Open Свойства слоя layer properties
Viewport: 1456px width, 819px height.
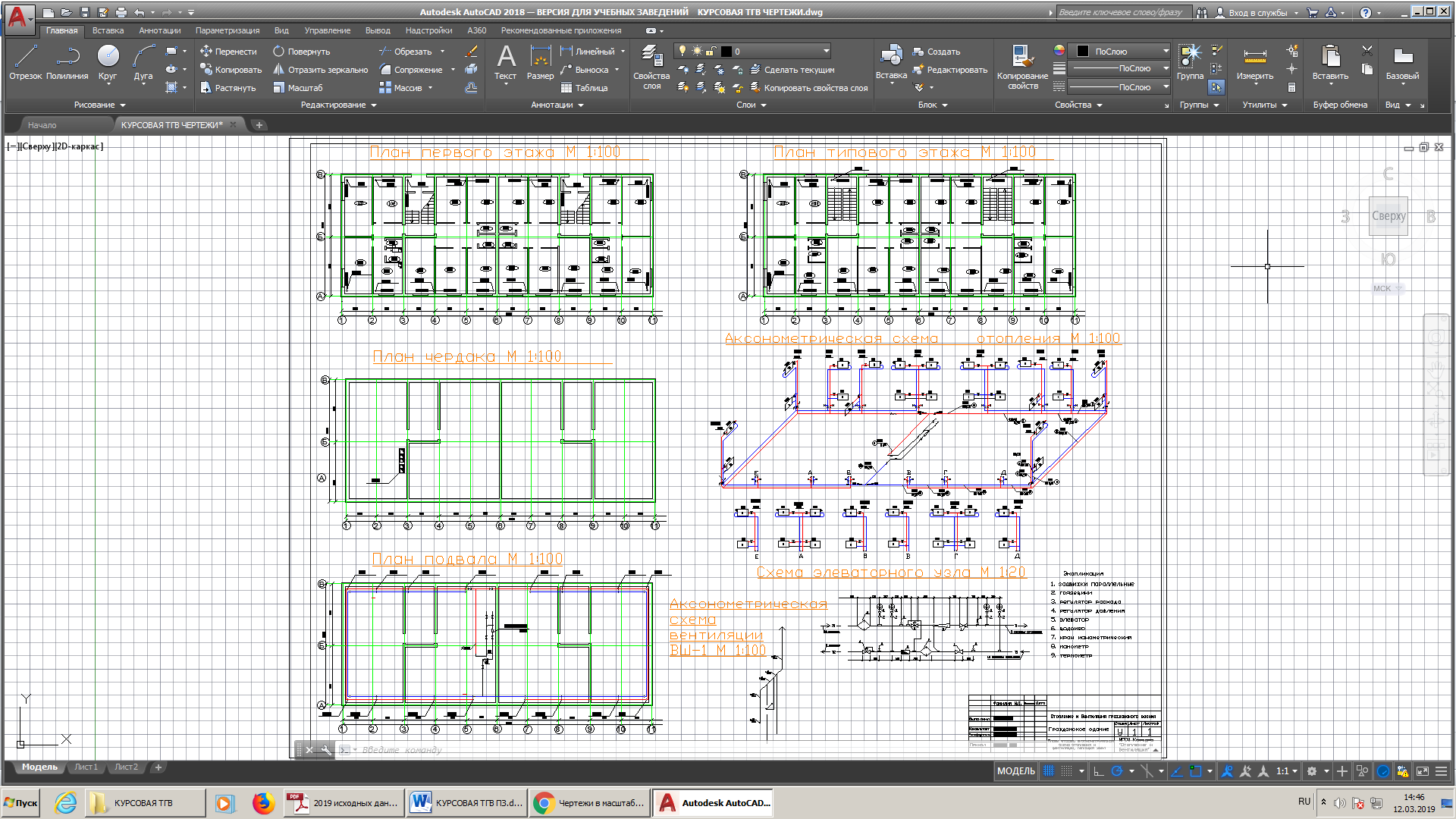[x=651, y=67]
